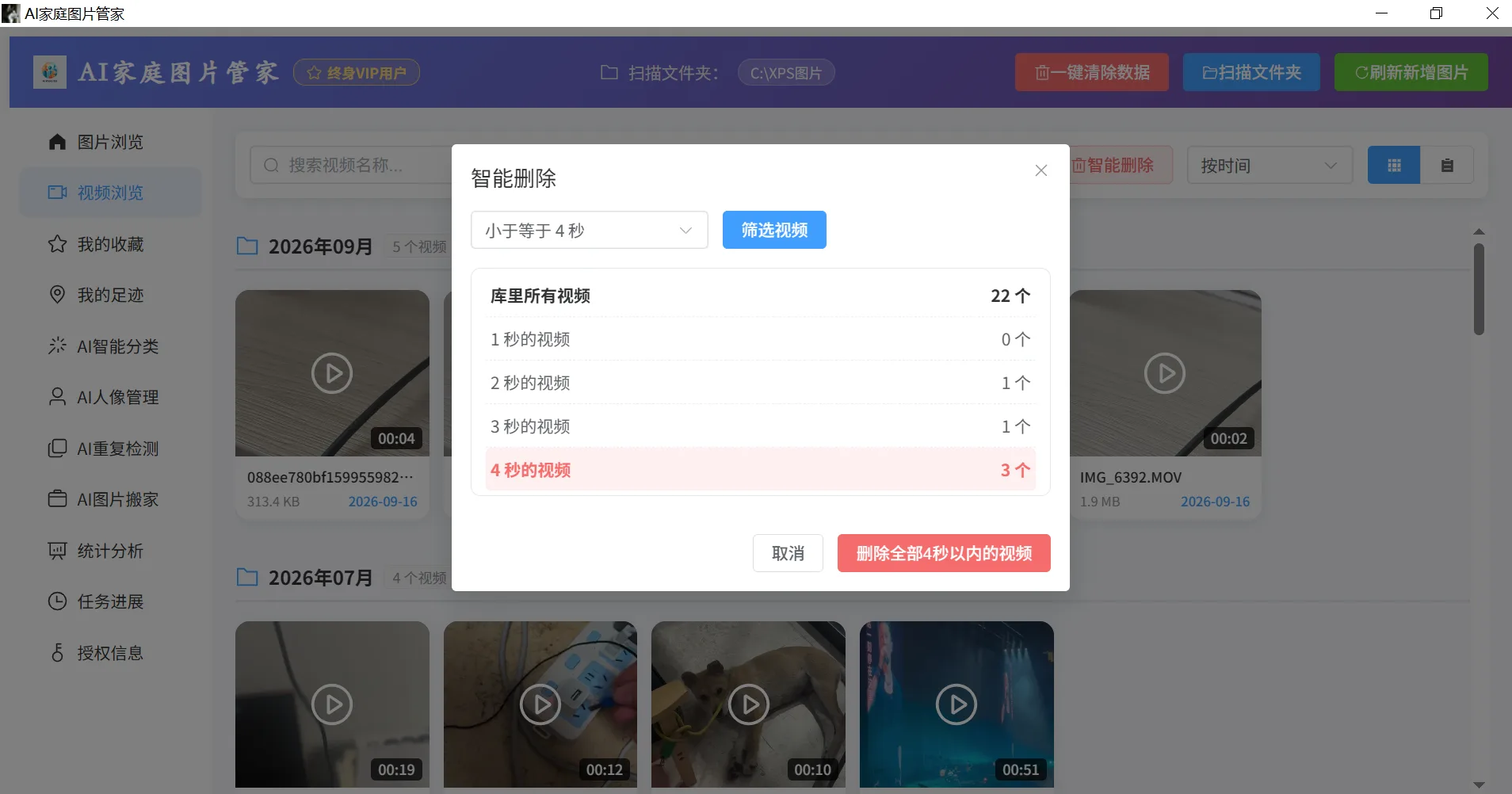1512x794 pixels.
Task: Play the 00:51 concert video
Action: point(956,704)
